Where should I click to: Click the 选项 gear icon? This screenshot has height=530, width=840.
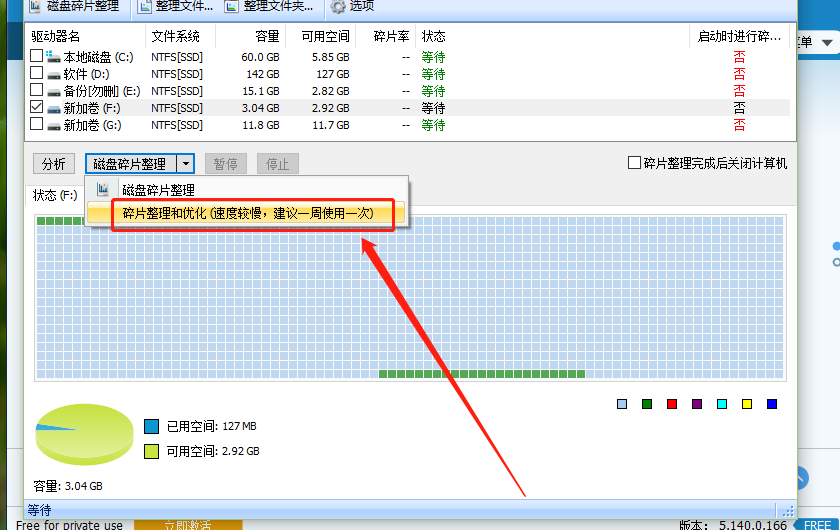click(x=338, y=6)
